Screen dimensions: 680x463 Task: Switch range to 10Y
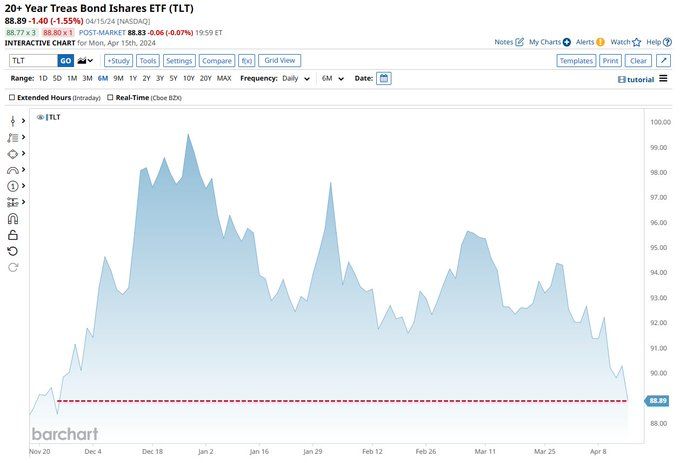pos(189,78)
